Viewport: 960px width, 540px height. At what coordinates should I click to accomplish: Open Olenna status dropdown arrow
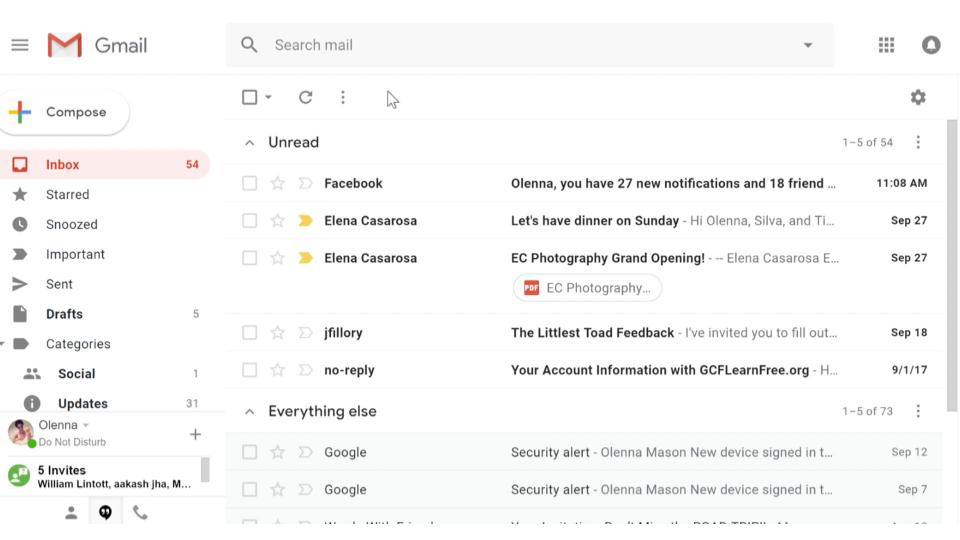pos(86,425)
